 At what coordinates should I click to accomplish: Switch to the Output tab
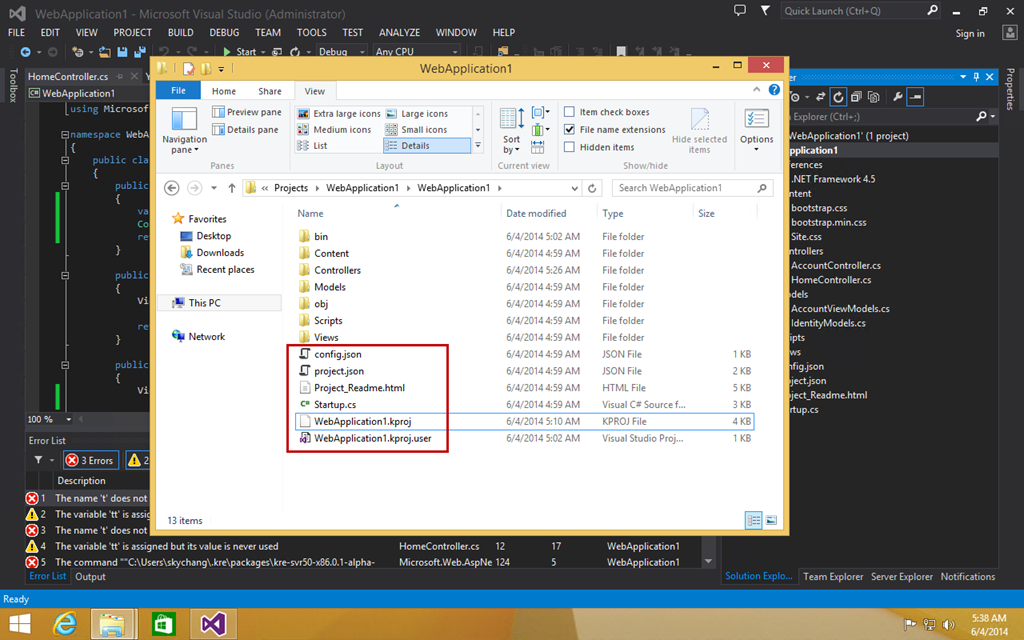tap(90, 577)
